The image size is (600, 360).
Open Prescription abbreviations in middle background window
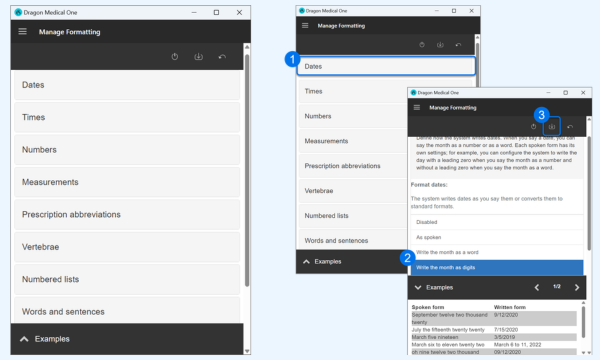(x=352, y=166)
